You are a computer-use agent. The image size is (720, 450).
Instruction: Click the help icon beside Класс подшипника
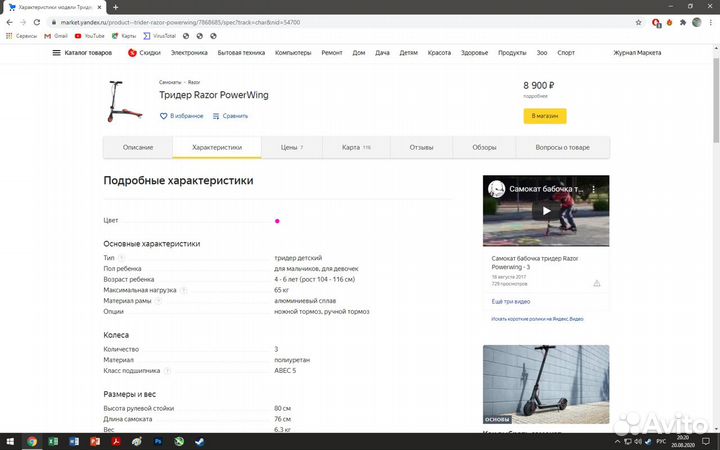click(167, 370)
